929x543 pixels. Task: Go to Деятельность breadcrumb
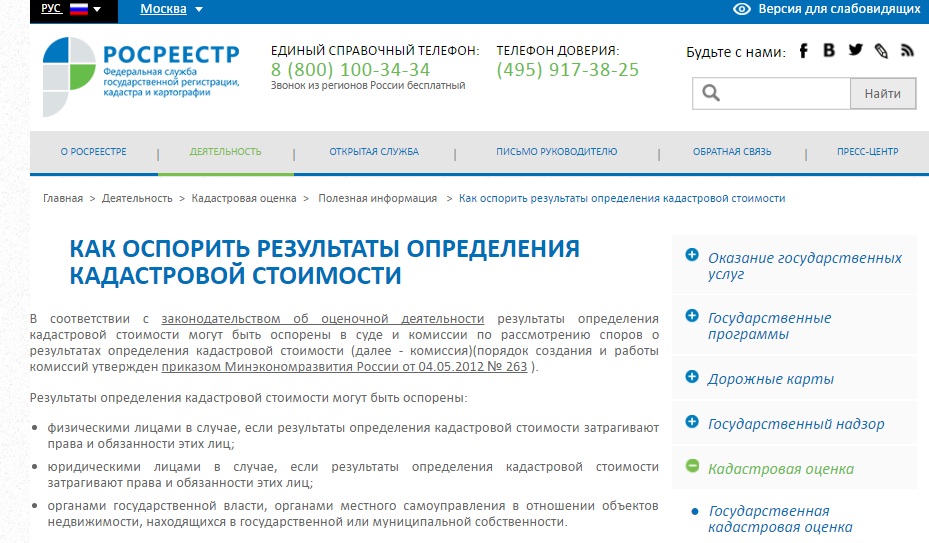pyautogui.click(x=137, y=198)
